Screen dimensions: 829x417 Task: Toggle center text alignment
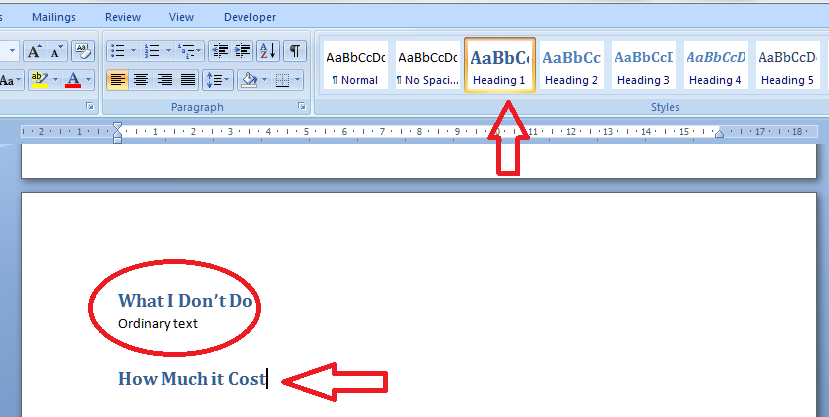coord(141,80)
